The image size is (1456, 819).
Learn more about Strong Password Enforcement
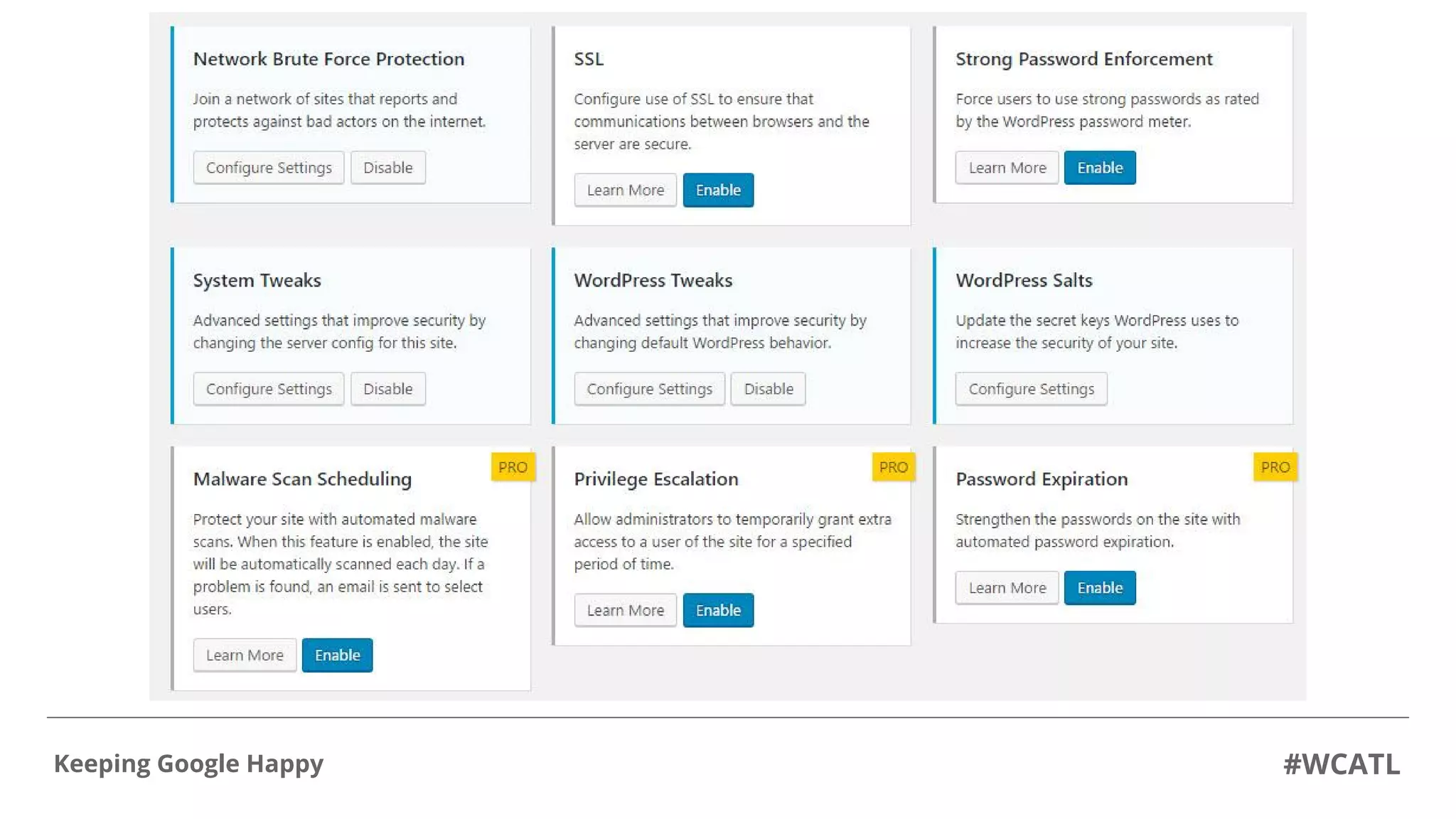1007,168
